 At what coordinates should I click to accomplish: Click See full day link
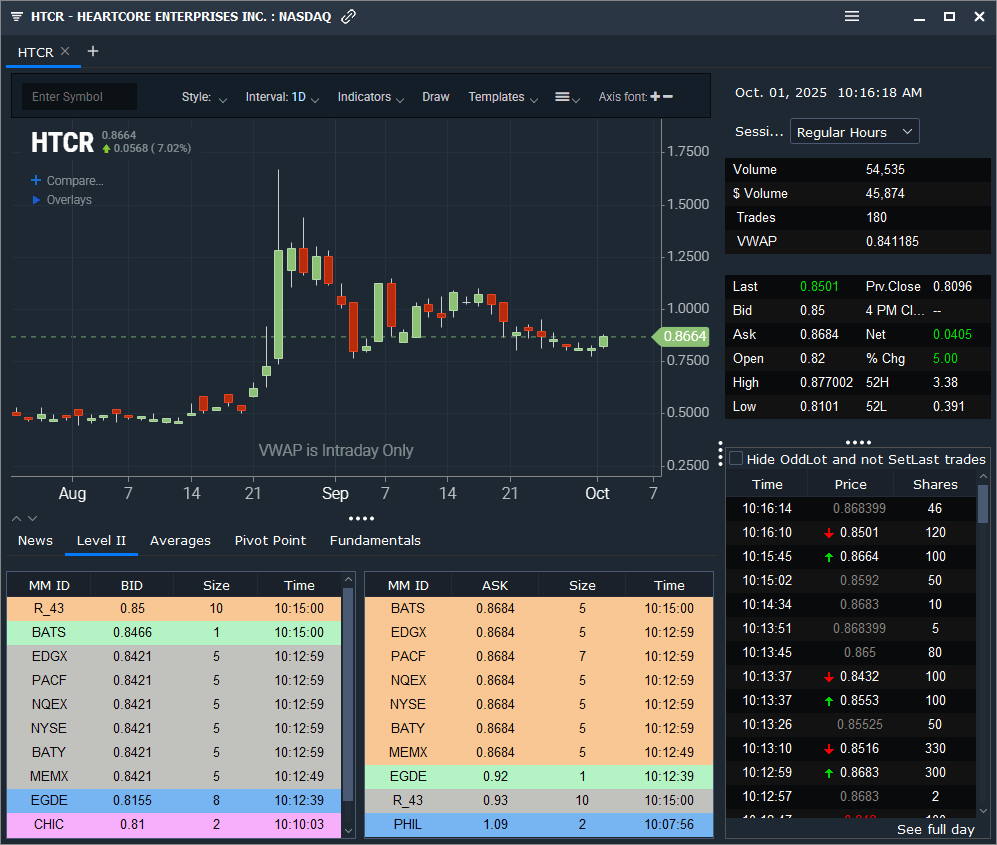point(935,829)
